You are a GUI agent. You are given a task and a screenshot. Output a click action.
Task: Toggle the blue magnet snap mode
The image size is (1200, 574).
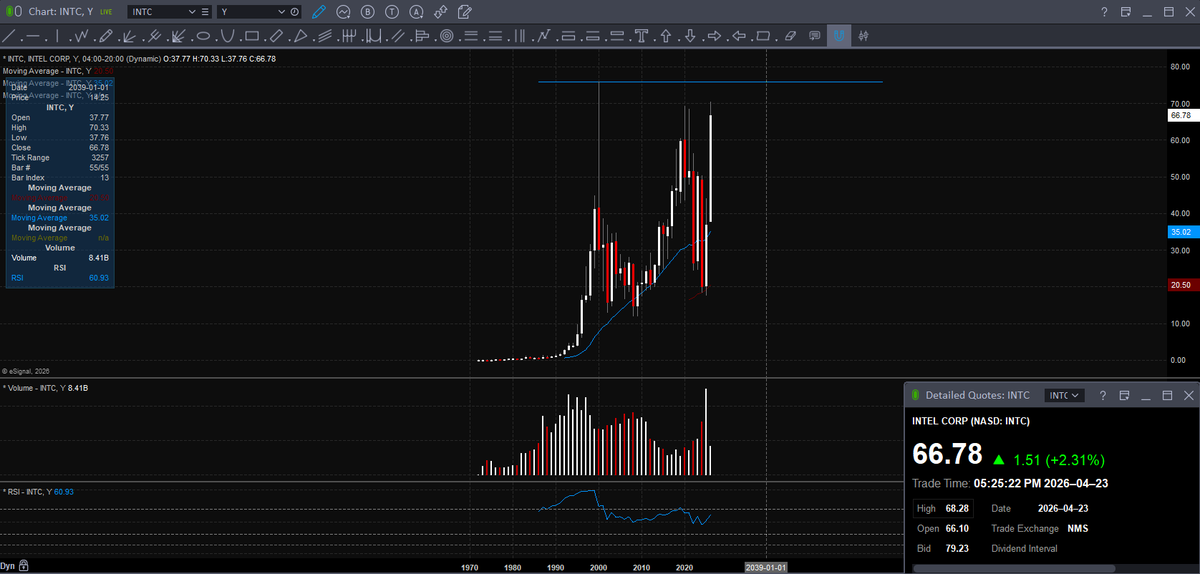tap(839, 36)
